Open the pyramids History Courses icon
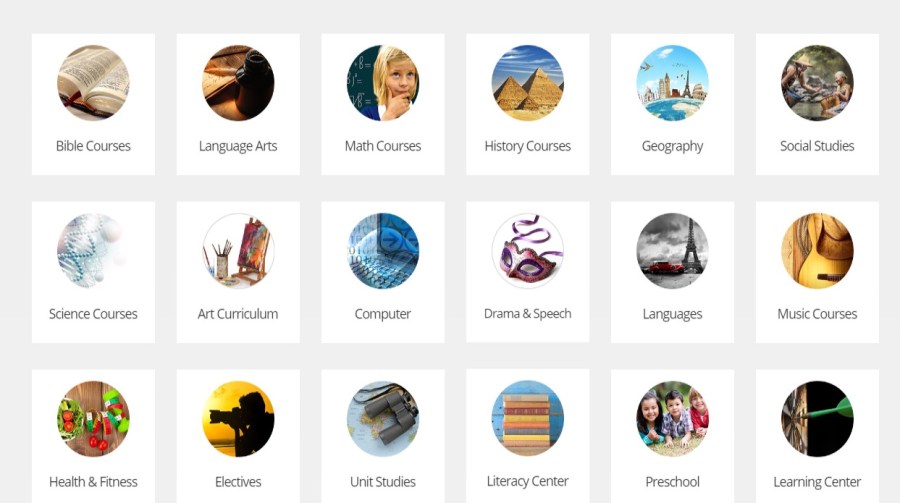 click(x=527, y=83)
